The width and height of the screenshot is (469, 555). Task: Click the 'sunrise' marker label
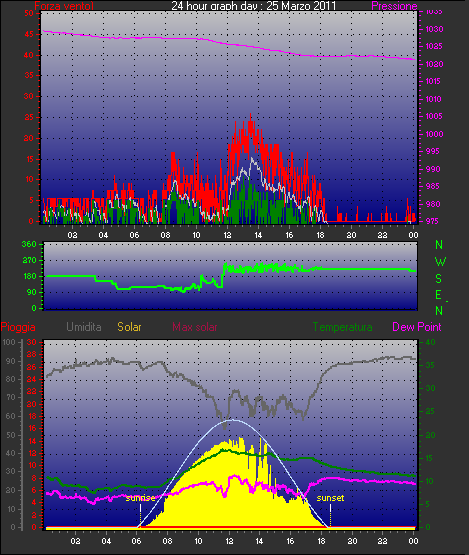pos(140,498)
